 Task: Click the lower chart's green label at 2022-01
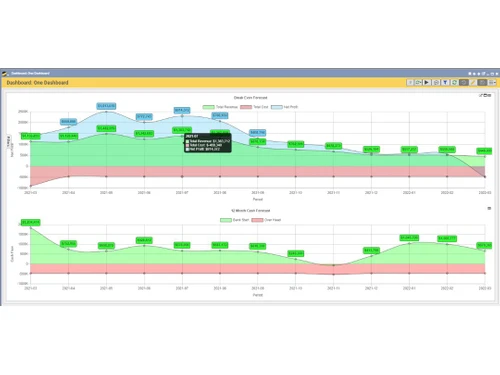pos(409,238)
